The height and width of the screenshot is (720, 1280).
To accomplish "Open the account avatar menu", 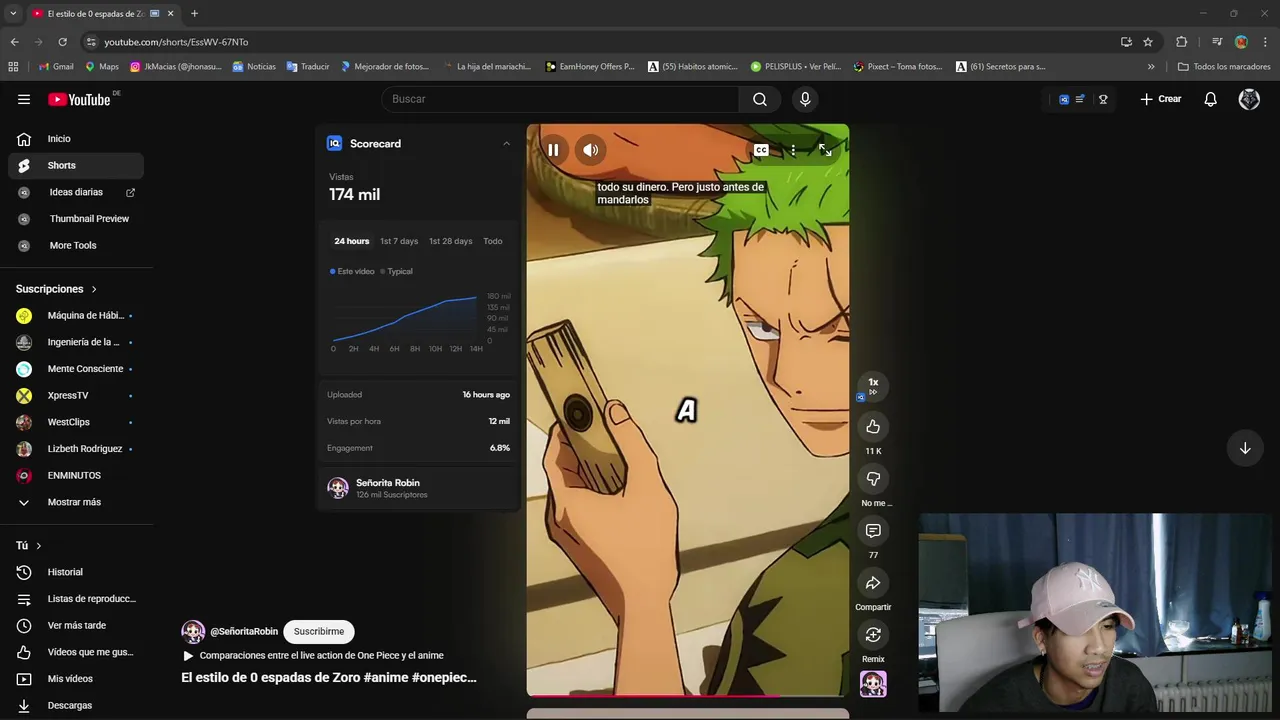I will [1249, 99].
